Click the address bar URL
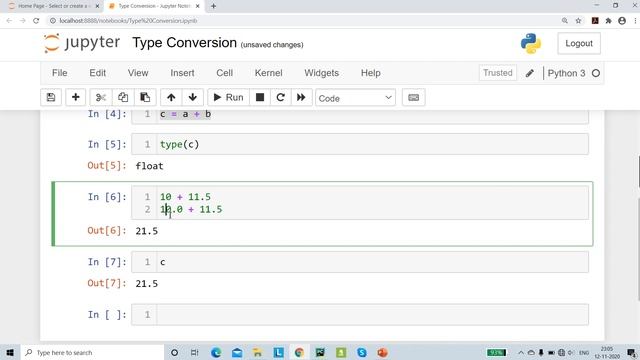The image size is (640, 360). 128,20
